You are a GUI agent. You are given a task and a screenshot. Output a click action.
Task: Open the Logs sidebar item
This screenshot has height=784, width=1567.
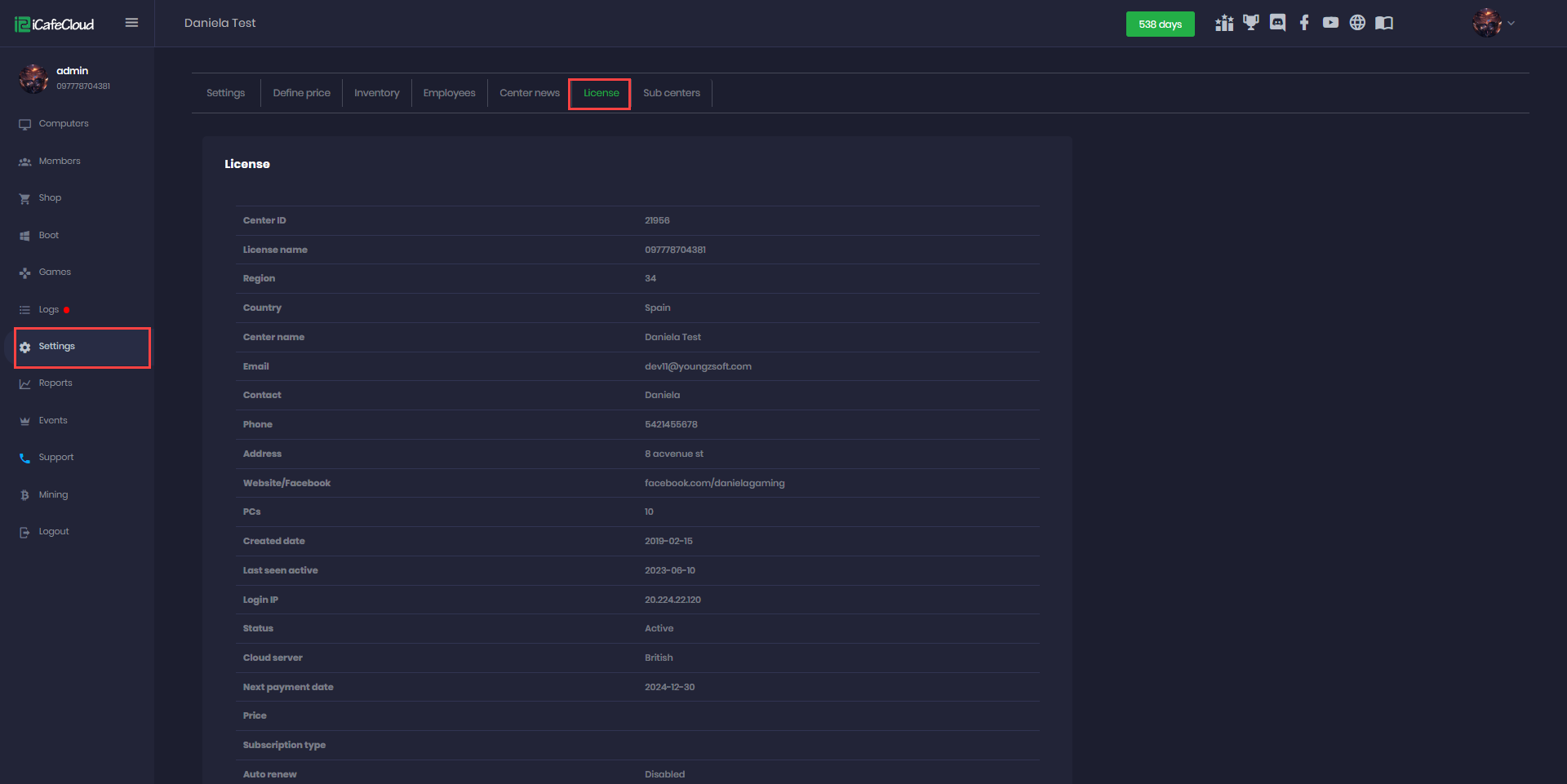tap(48, 310)
